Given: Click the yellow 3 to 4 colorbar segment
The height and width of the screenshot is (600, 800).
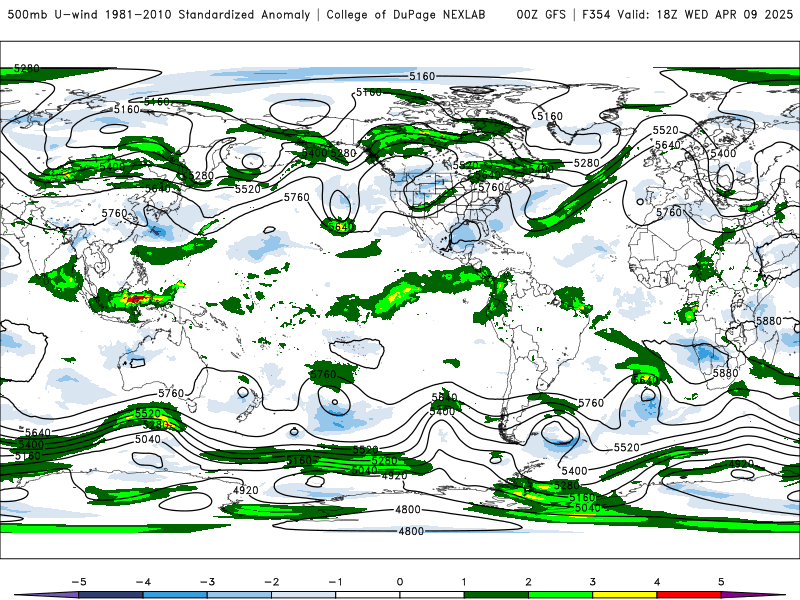Looking at the screenshot, I should pyautogui.click(x=625, y=595).
